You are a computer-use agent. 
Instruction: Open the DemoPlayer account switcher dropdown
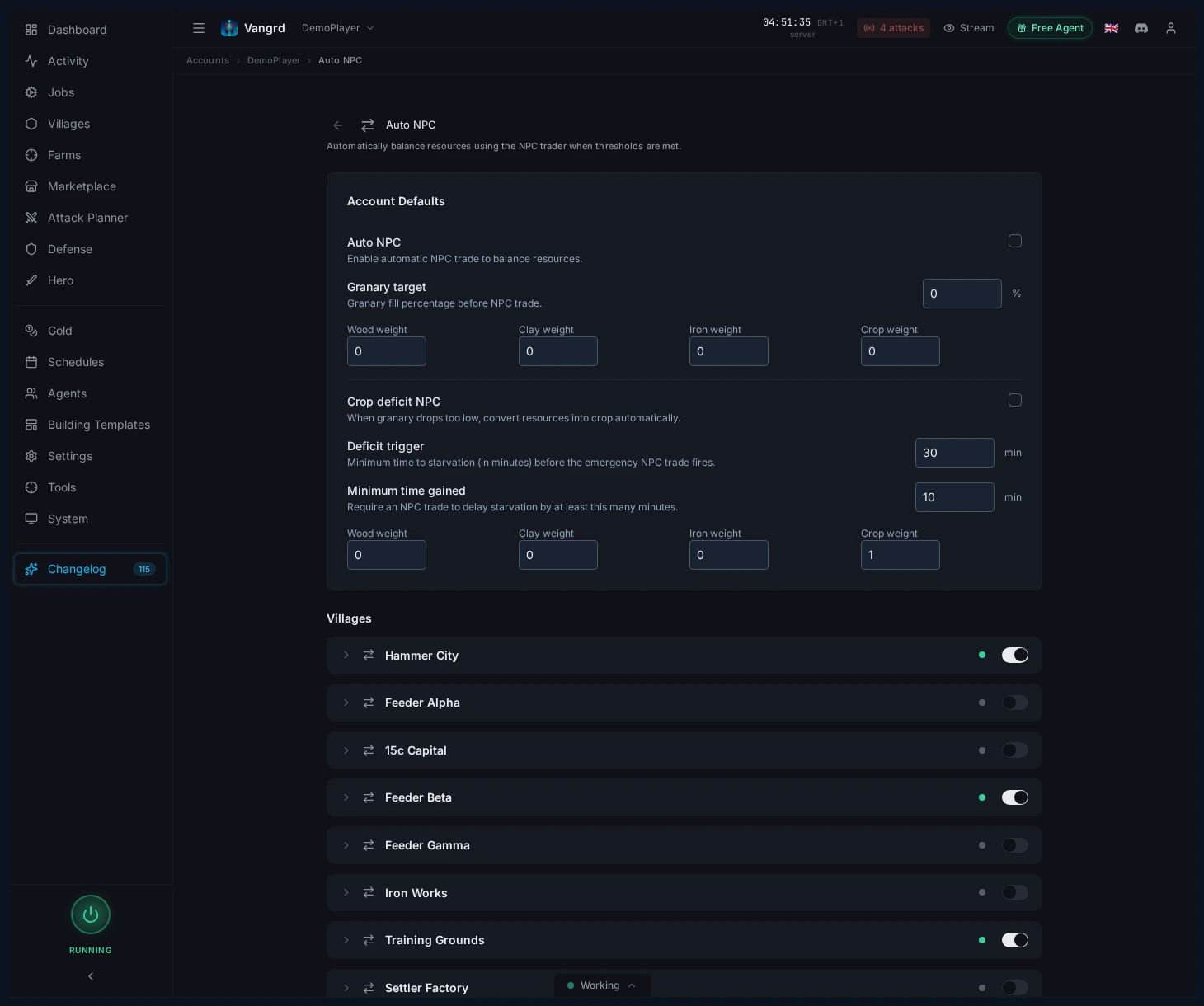tap(338, 27)
